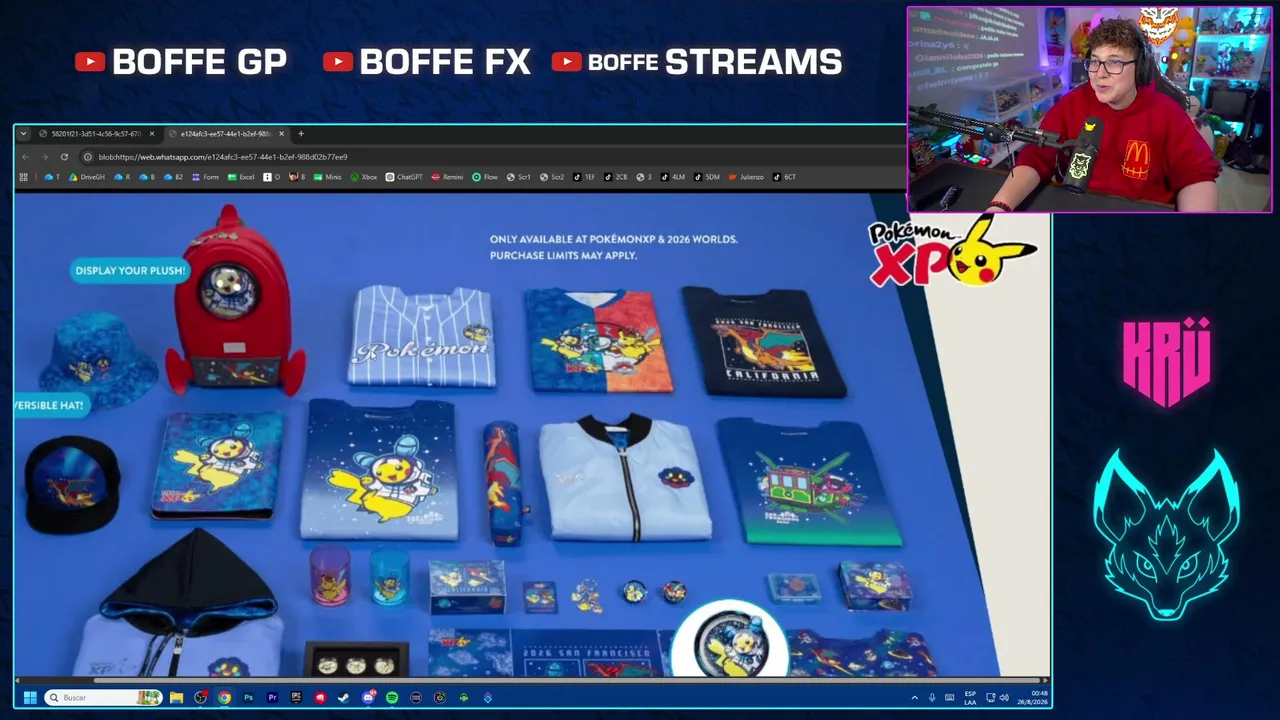Switch to the first tab starting 58201f21

(x=96, y=134)
